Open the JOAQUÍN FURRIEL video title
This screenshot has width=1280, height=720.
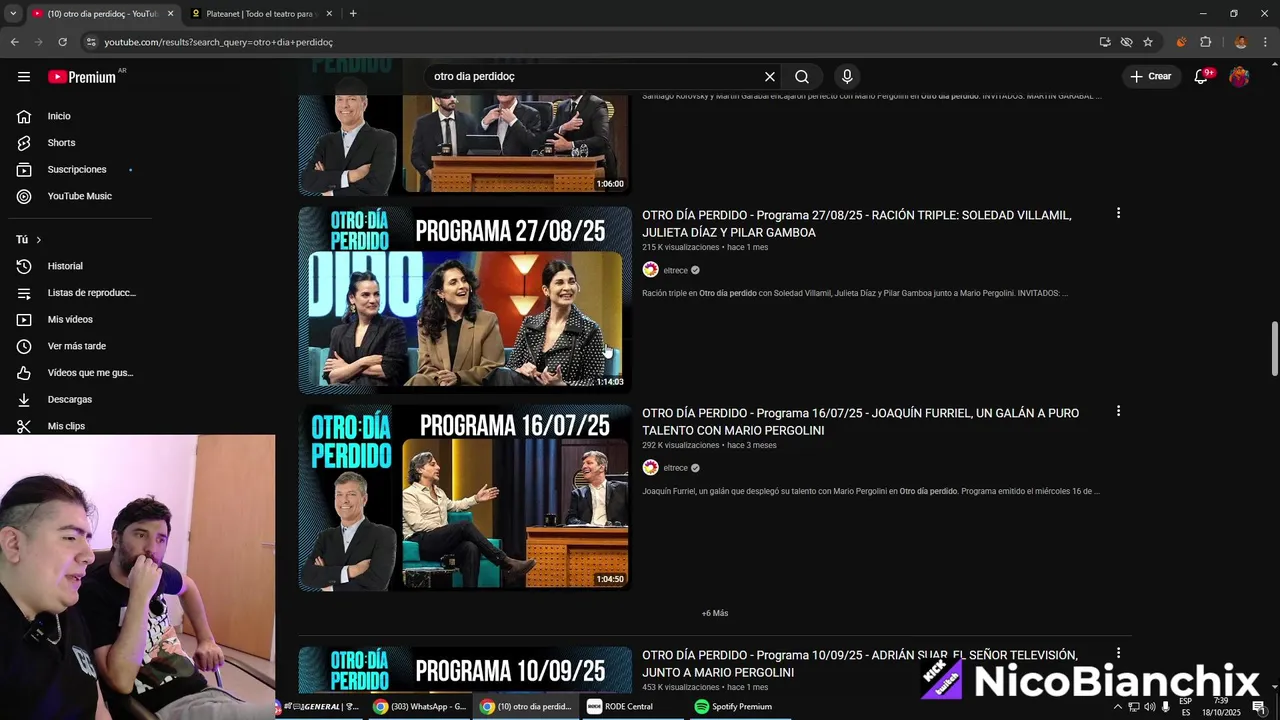860,422
